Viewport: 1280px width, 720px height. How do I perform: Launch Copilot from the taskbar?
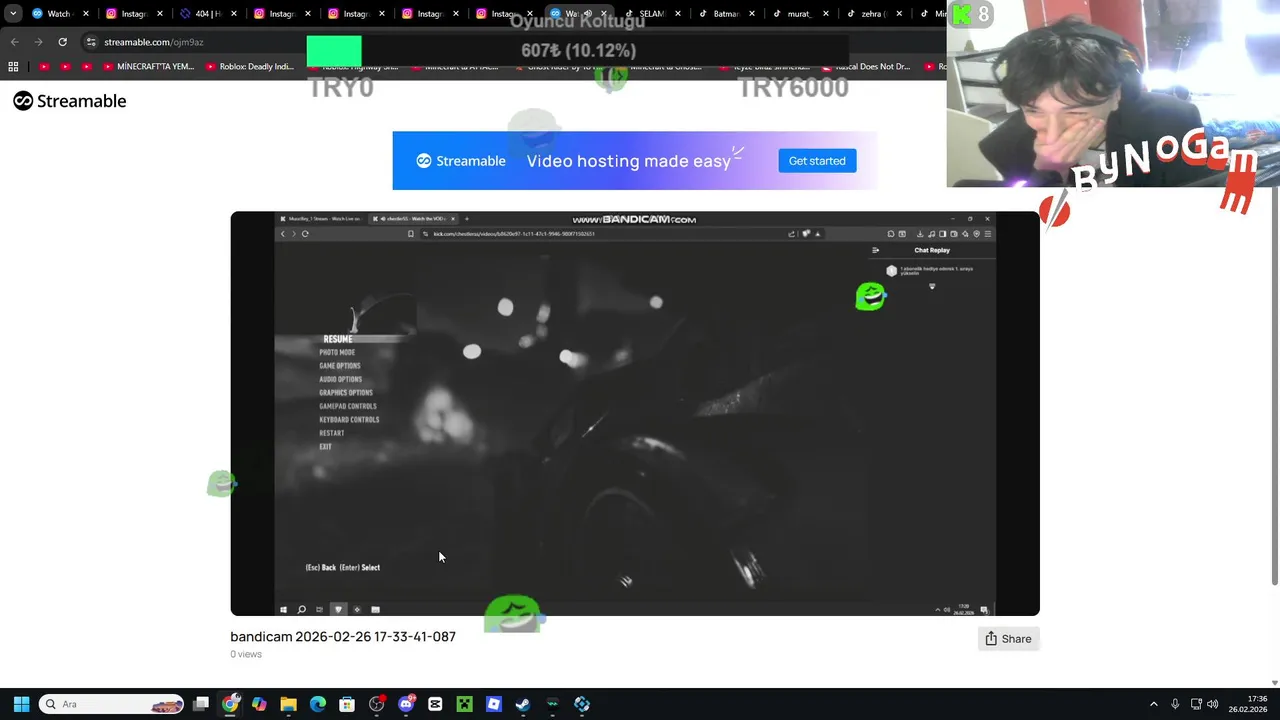pyautogui.click(x=259, y=704)
